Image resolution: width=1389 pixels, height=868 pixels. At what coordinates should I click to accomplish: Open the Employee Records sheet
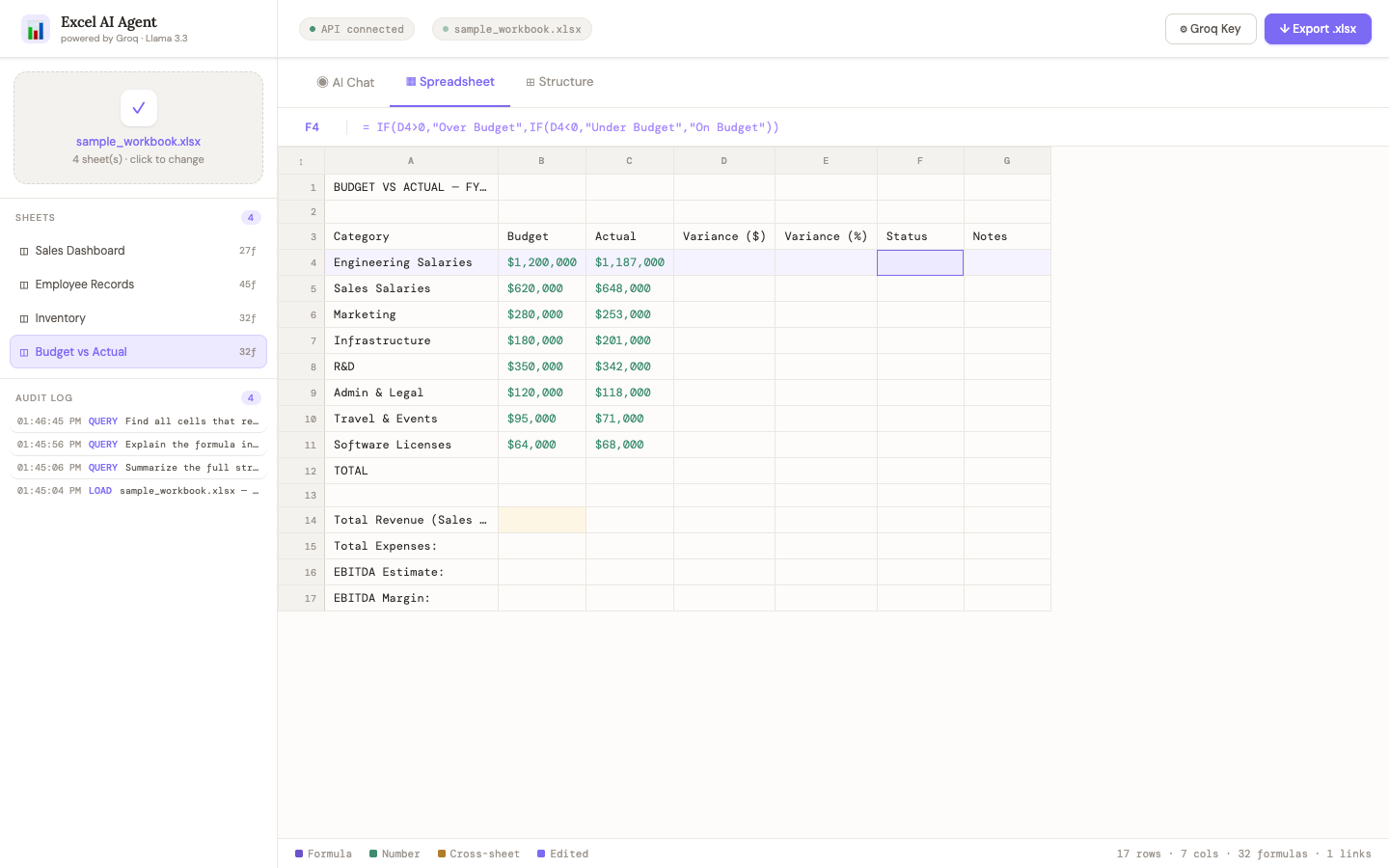pos(138,285)
